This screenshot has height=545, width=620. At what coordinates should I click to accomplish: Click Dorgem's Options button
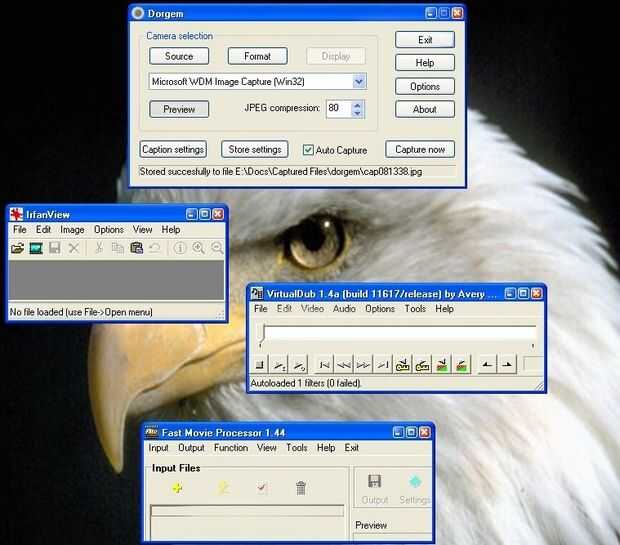point(425,86)
